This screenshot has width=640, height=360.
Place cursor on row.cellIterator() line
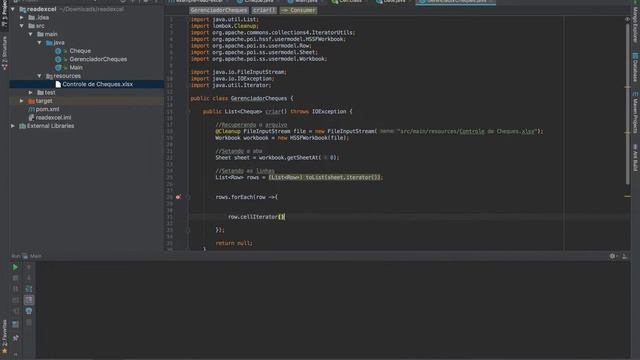pyautogui.click(x=256, y=217)
